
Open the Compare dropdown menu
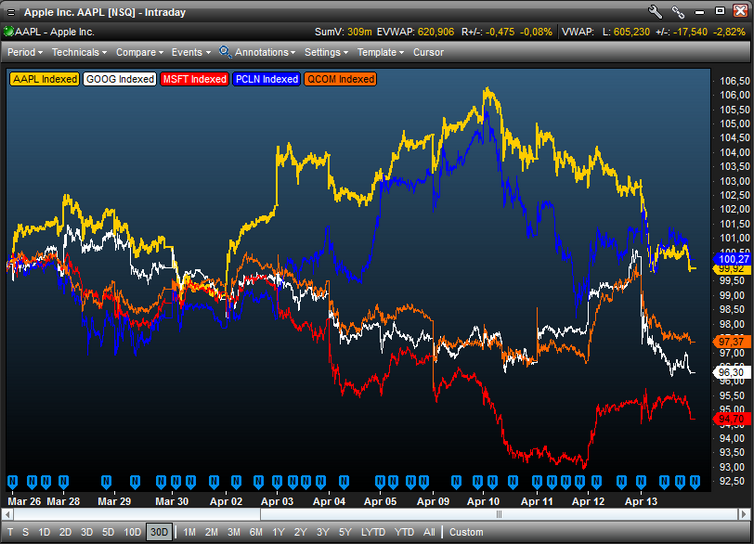point(139,52)
